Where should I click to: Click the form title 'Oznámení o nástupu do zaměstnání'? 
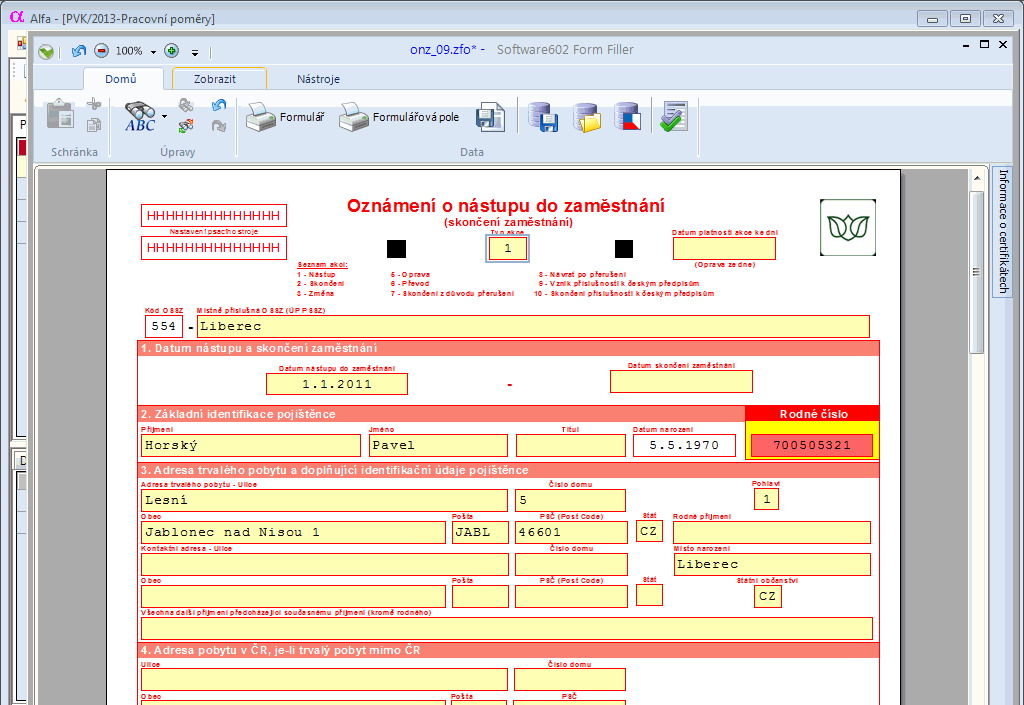coord(505,206)
